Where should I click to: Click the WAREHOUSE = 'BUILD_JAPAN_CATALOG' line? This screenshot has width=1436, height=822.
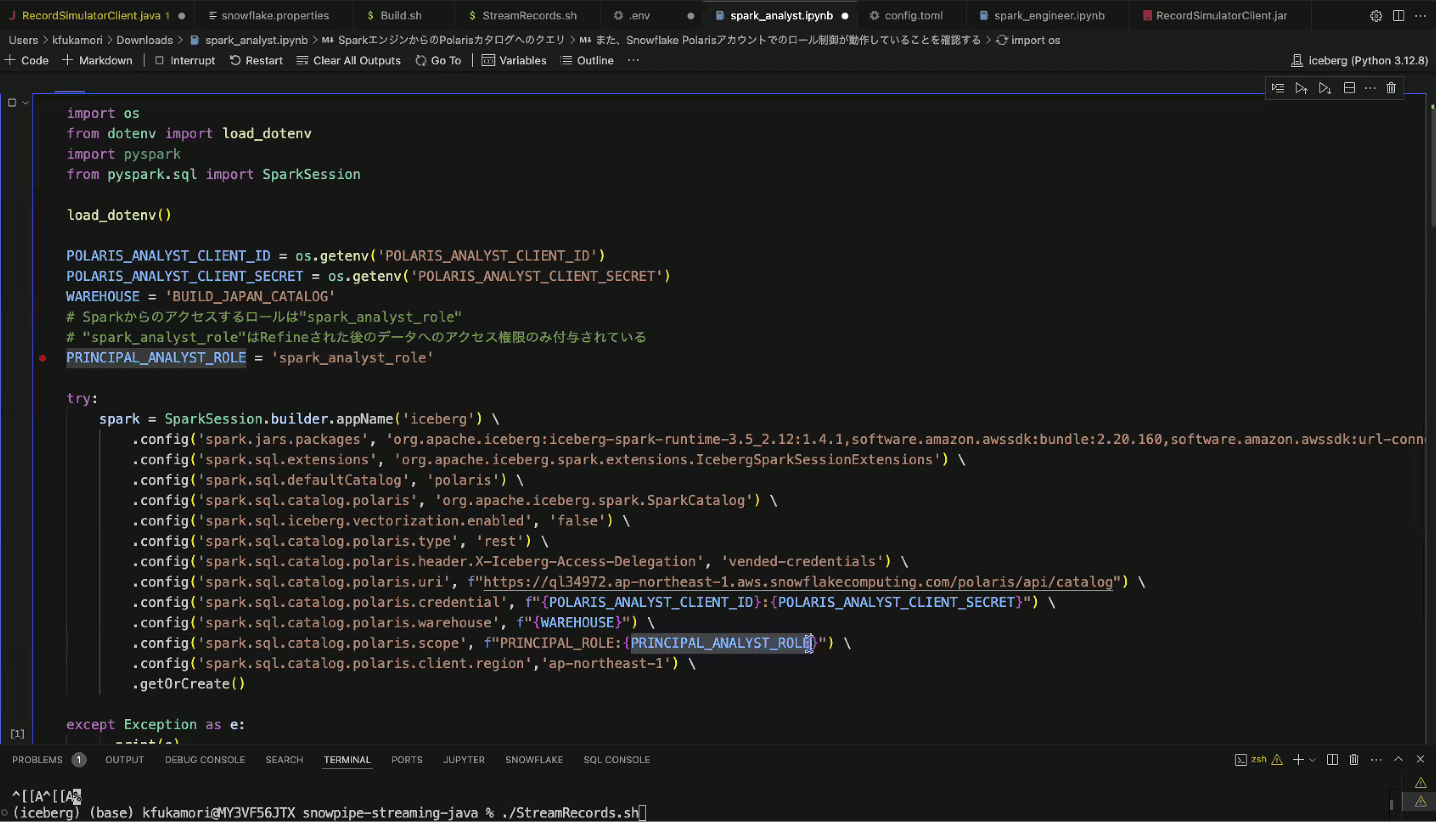200,297
